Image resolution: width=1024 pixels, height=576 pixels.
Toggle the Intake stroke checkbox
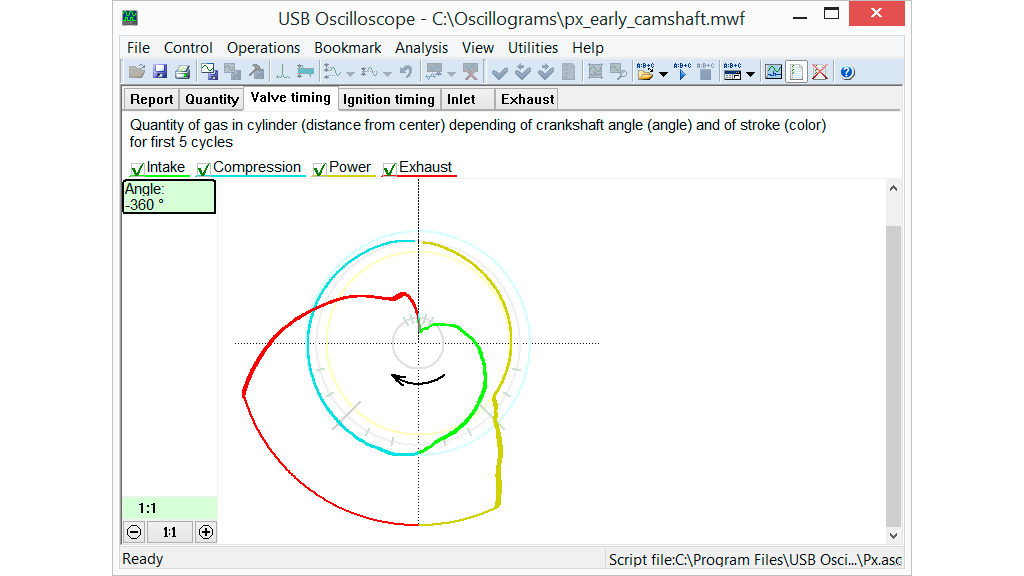(137, 168)
